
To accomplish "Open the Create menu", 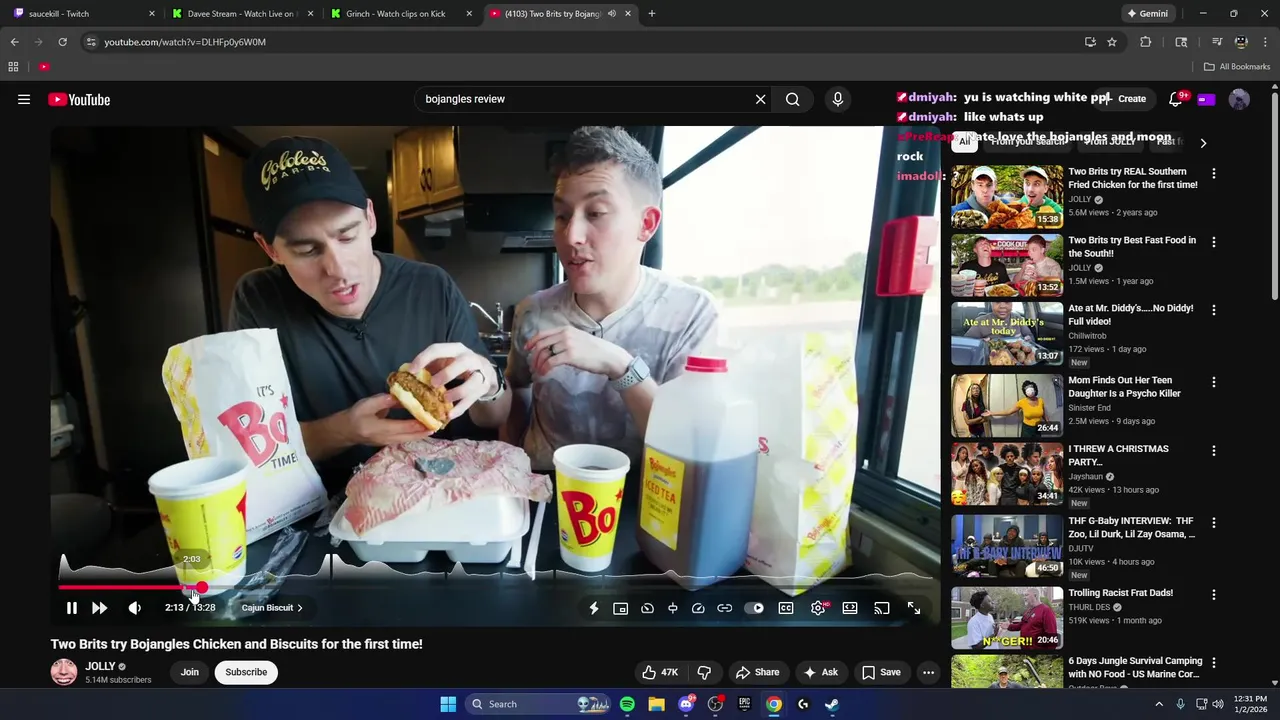I will 1125,99.
